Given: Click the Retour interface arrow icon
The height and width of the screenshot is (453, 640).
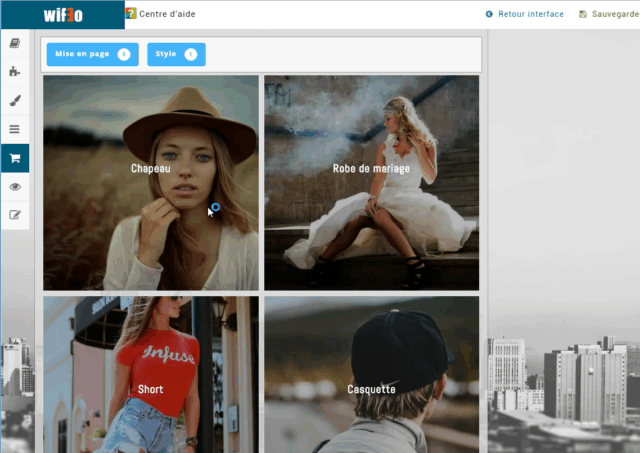Looking at the screenshot, I should (489, 14).
